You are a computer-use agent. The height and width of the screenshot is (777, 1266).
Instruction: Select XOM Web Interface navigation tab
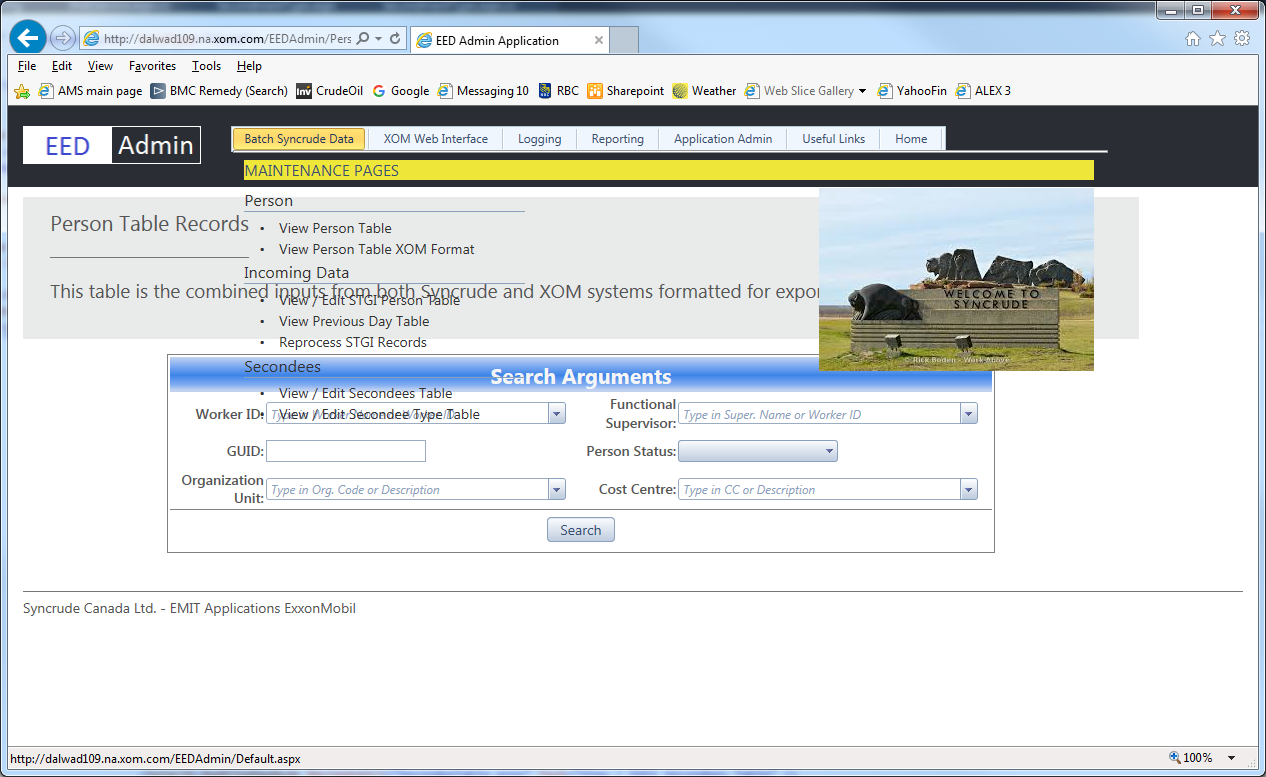[435, 139]
